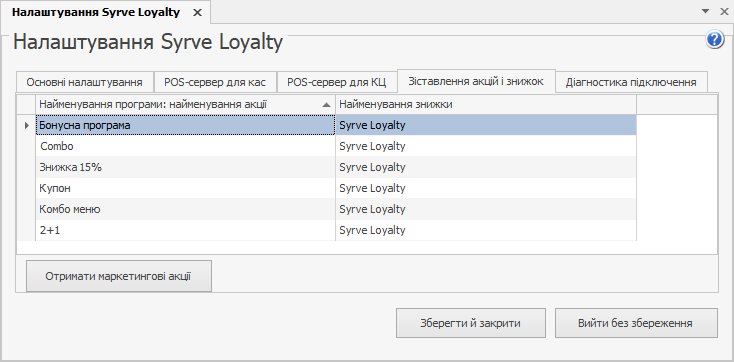The height and width of the screenshot is (362, 734).
Task: Click the Вийти без збереження button
Action: (x=636, y=323)
